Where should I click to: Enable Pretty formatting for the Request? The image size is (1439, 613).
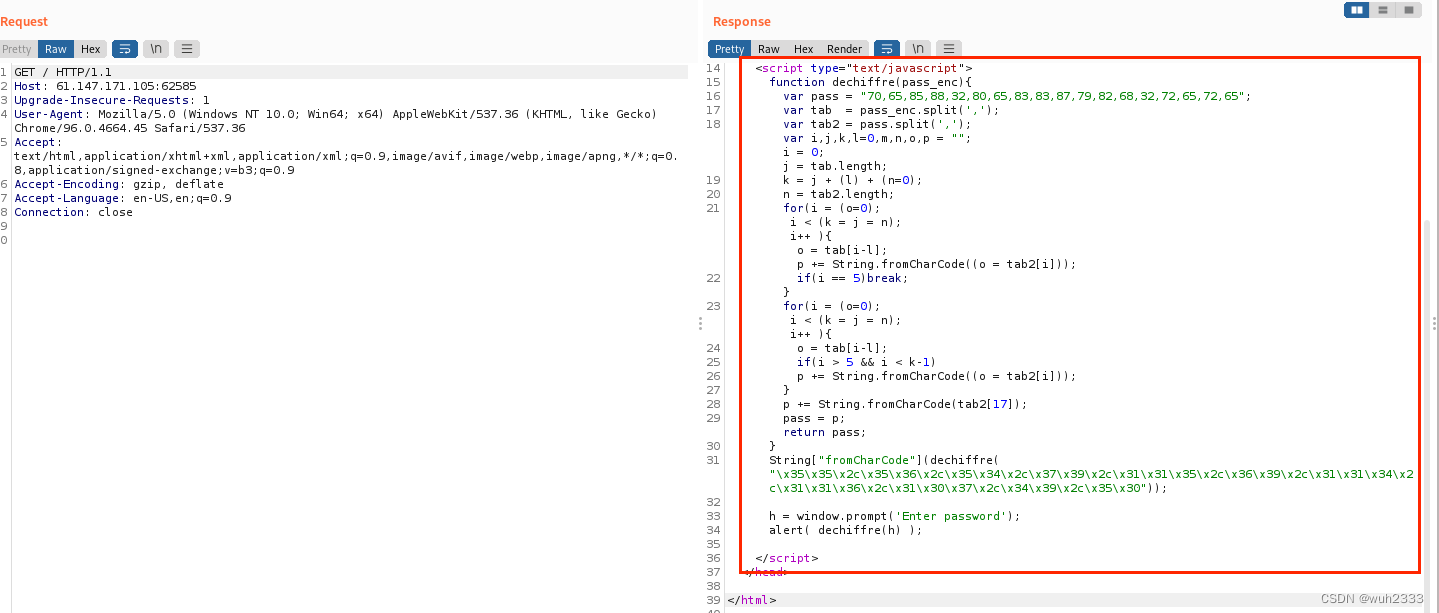pyautogui.click(x=18, y=48)
